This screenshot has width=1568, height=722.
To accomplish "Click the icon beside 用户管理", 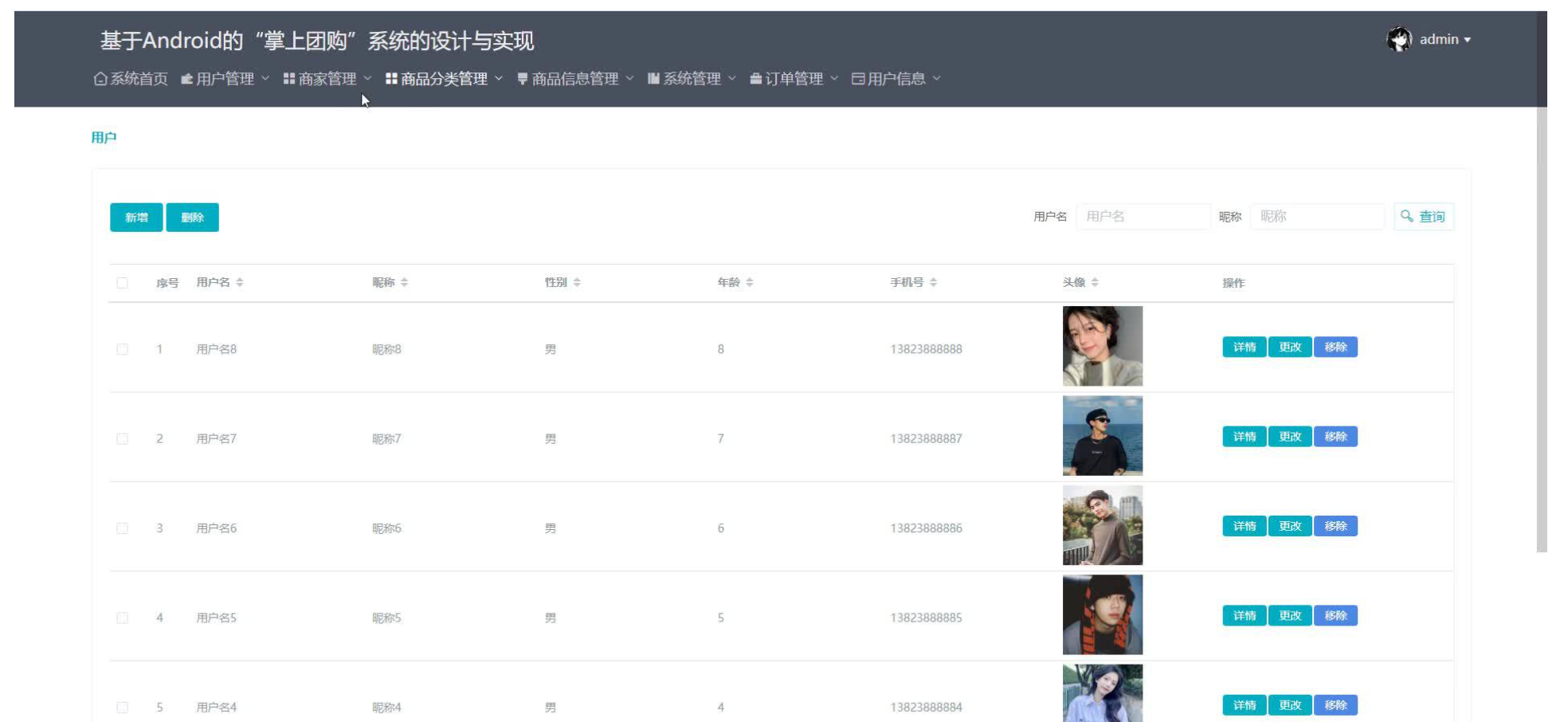I will pyautogui.click(x=187, y=79).
